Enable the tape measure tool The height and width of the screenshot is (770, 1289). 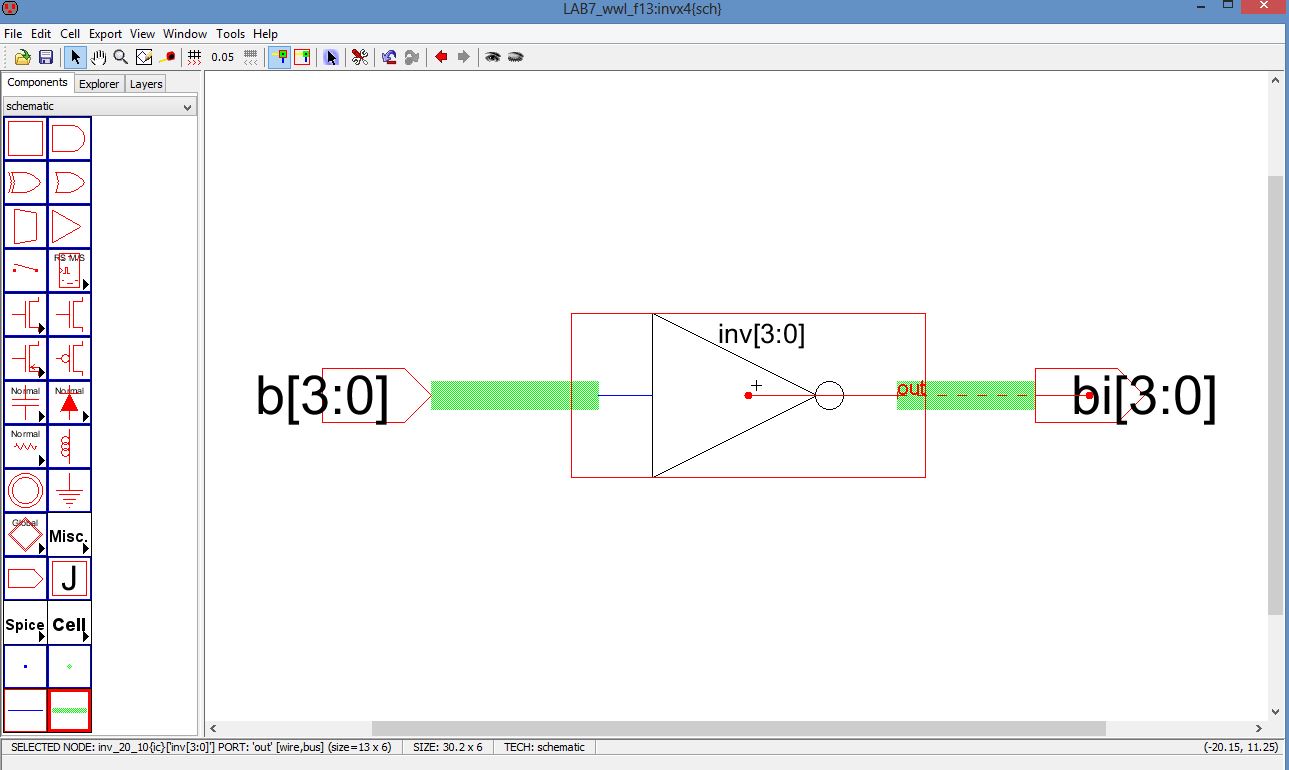[x=167, y=57]
